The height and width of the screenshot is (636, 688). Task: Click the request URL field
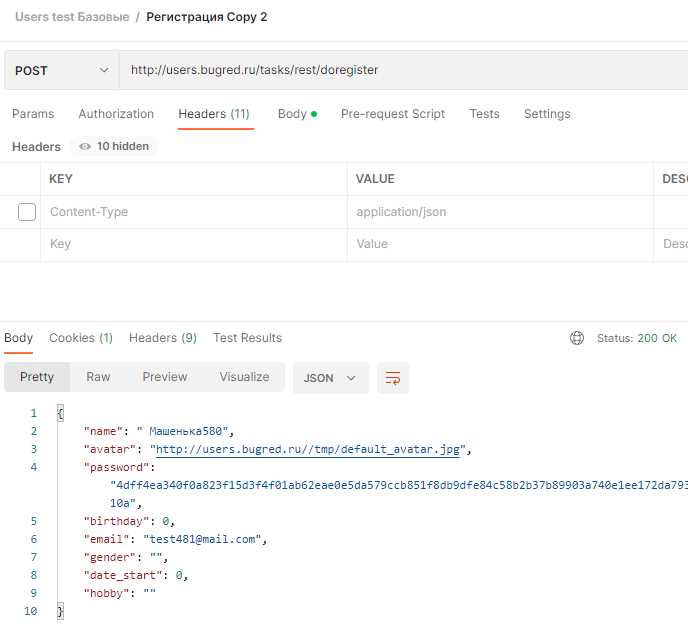click(403, 70)
